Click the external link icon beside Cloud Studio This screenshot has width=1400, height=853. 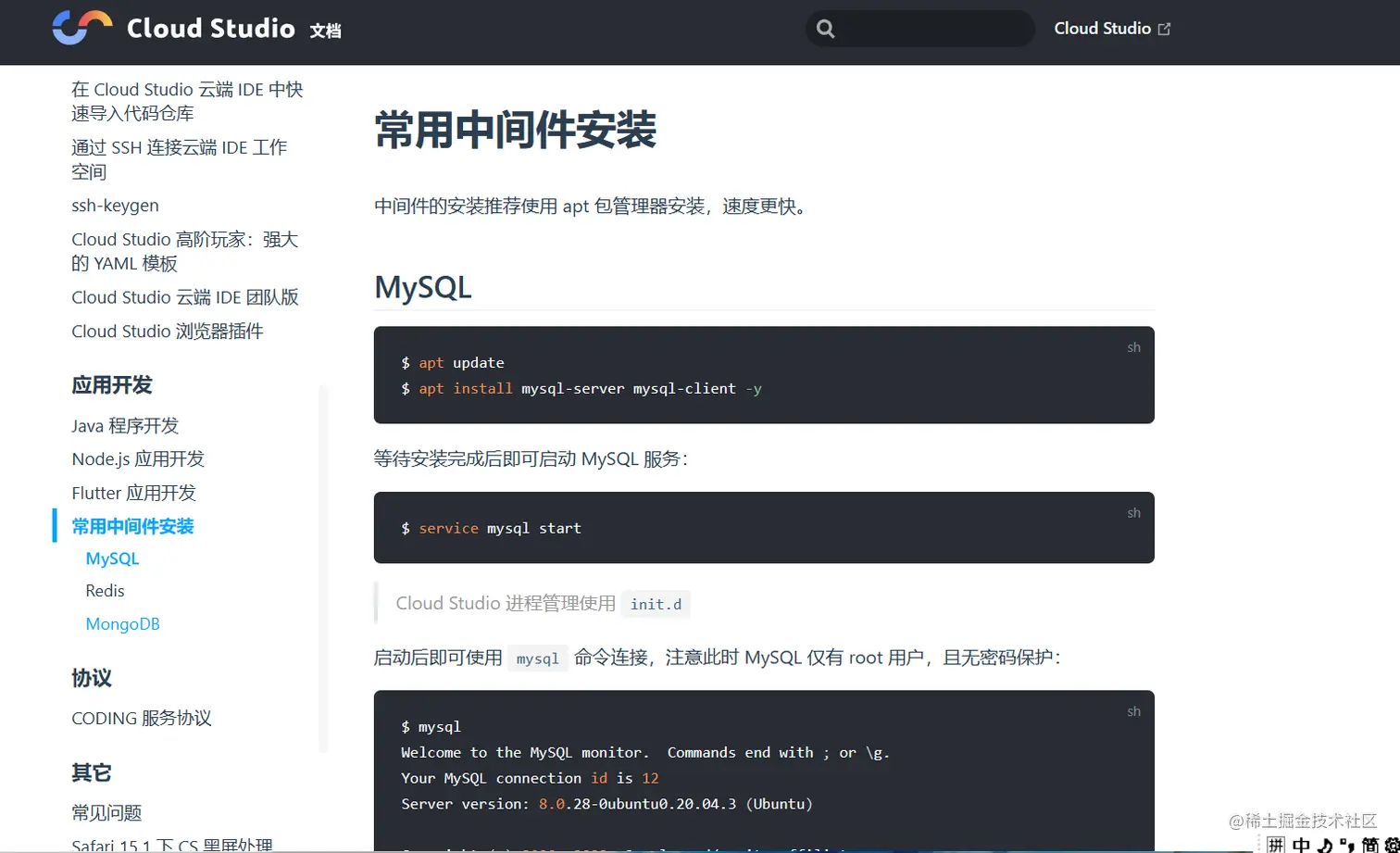tap(1165, 29)
